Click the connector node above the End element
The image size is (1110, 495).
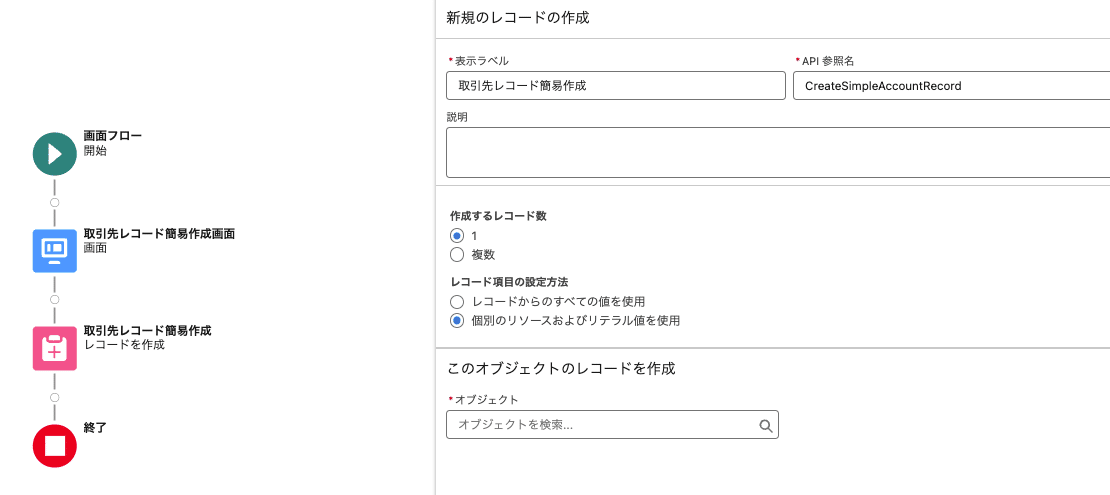pyautogui.click(x=55, y=397)
